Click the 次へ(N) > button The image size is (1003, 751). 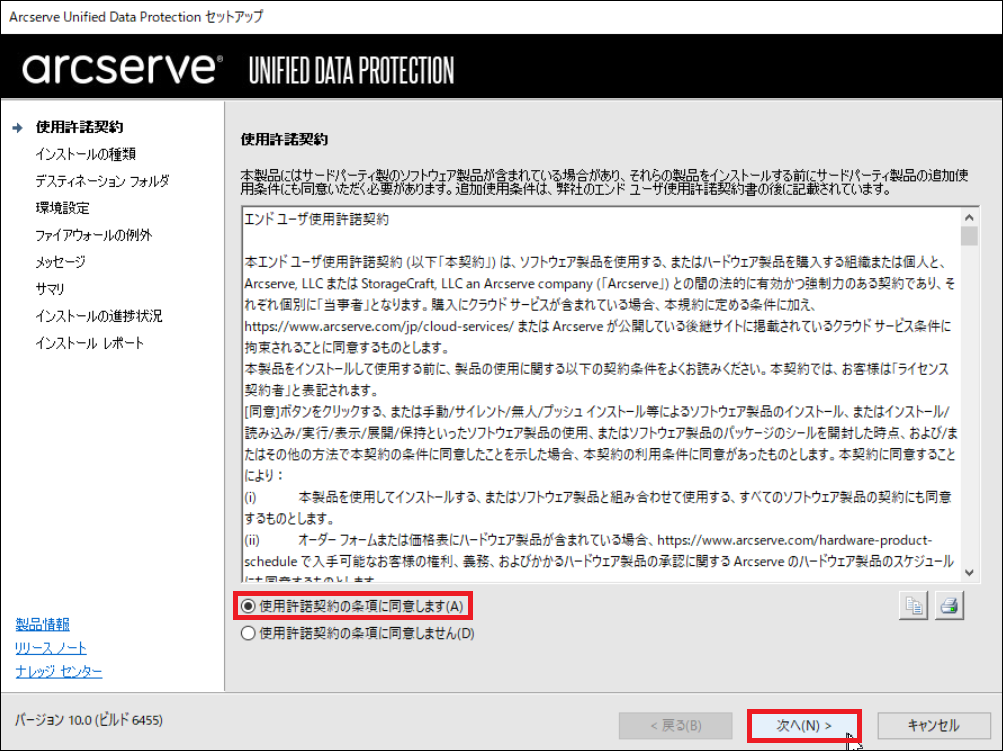pos(804,726)
